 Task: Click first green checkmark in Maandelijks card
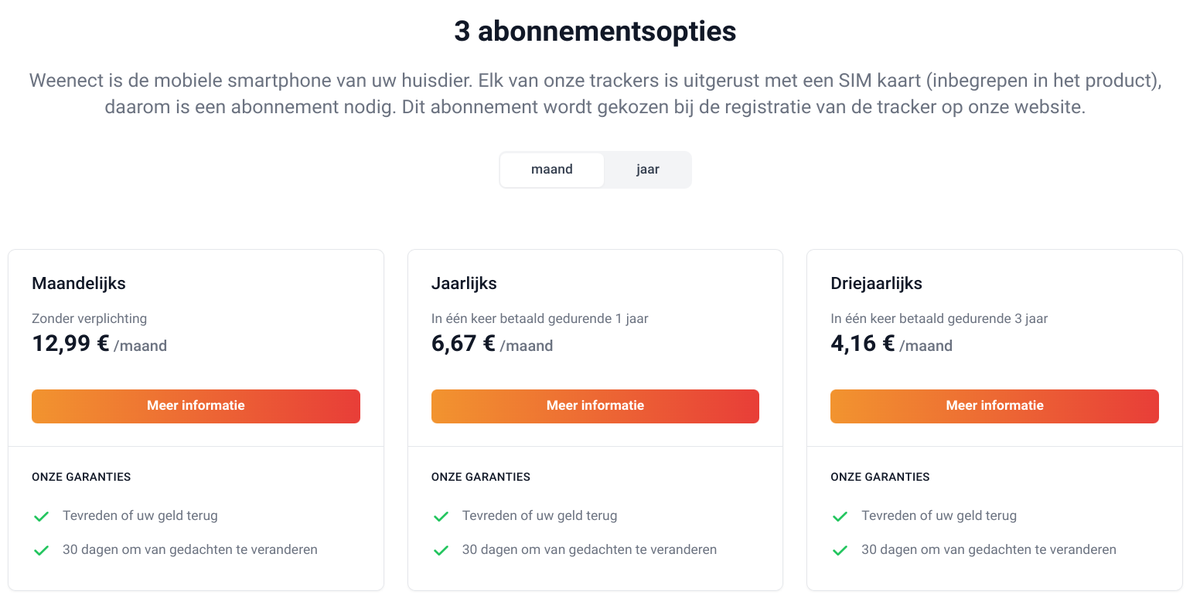point(42,517)
